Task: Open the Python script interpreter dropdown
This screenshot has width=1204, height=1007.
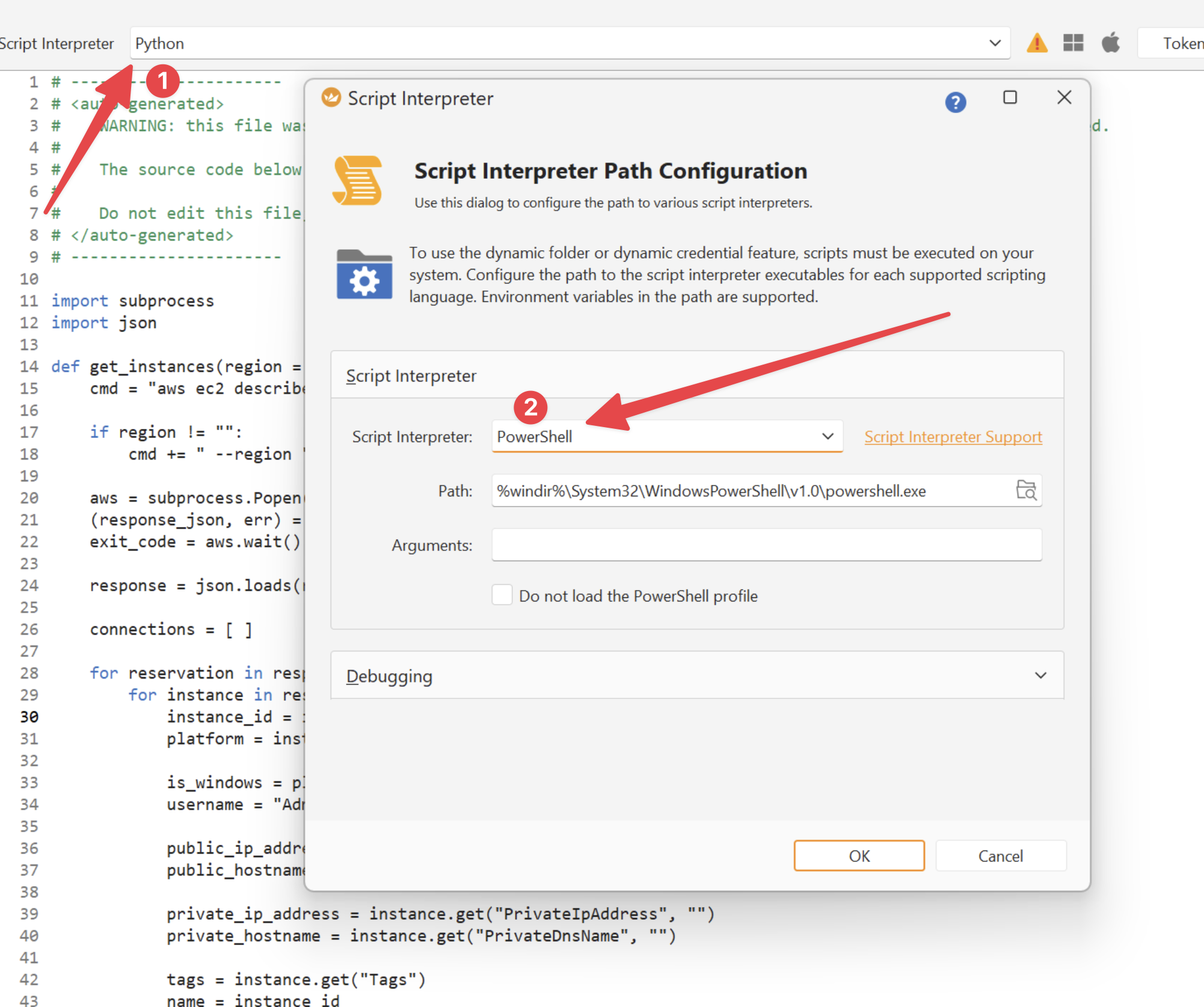Action: coord(994,43)
